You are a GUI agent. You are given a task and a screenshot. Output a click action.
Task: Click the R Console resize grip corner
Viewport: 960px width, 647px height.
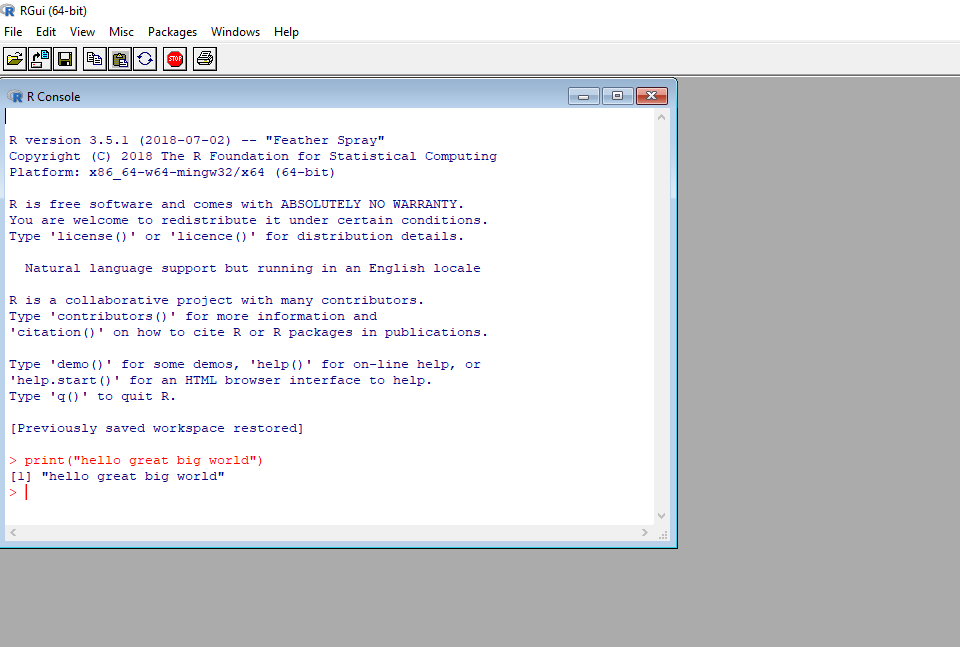pos(663,534)
